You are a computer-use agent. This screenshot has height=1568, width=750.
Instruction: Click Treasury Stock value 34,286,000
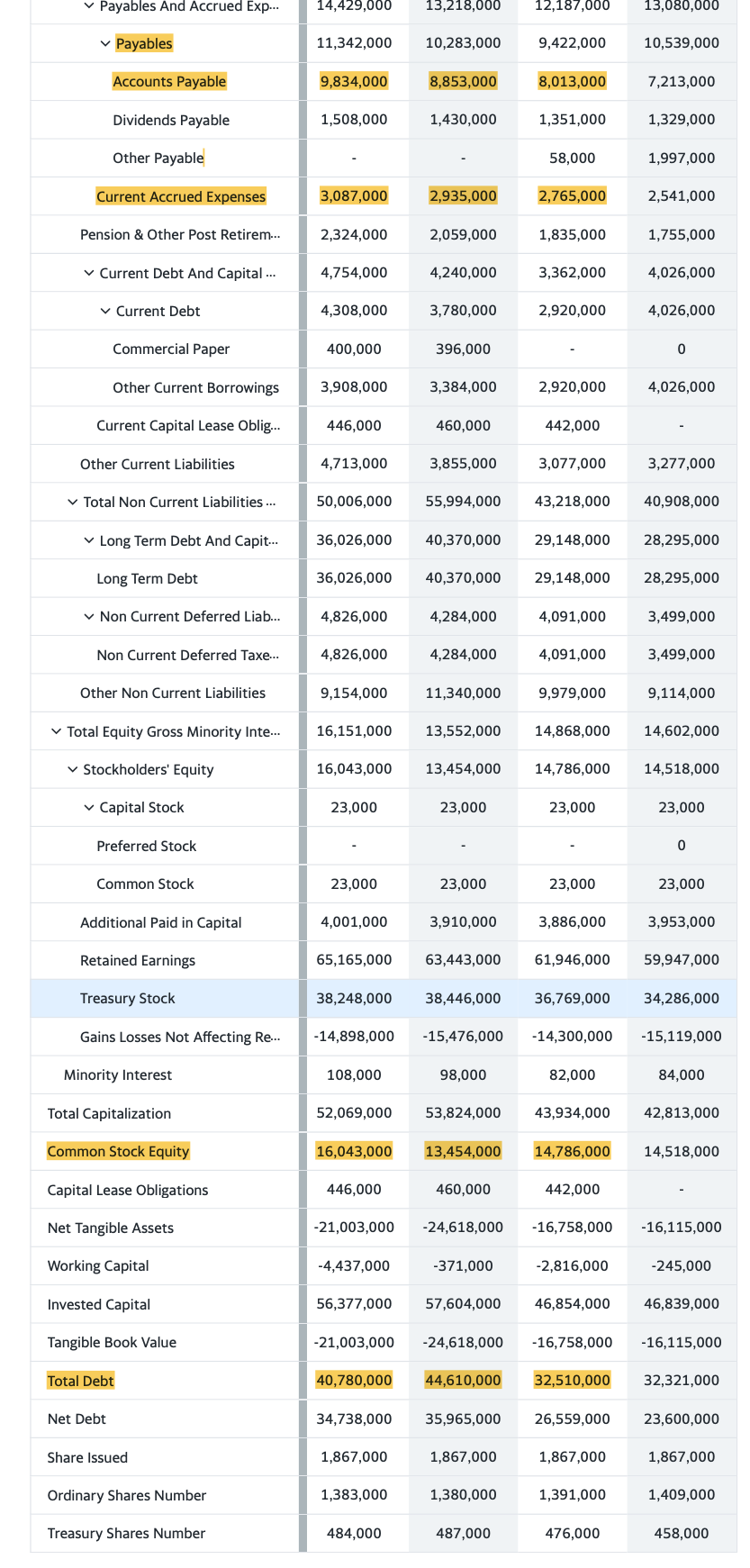682,998
